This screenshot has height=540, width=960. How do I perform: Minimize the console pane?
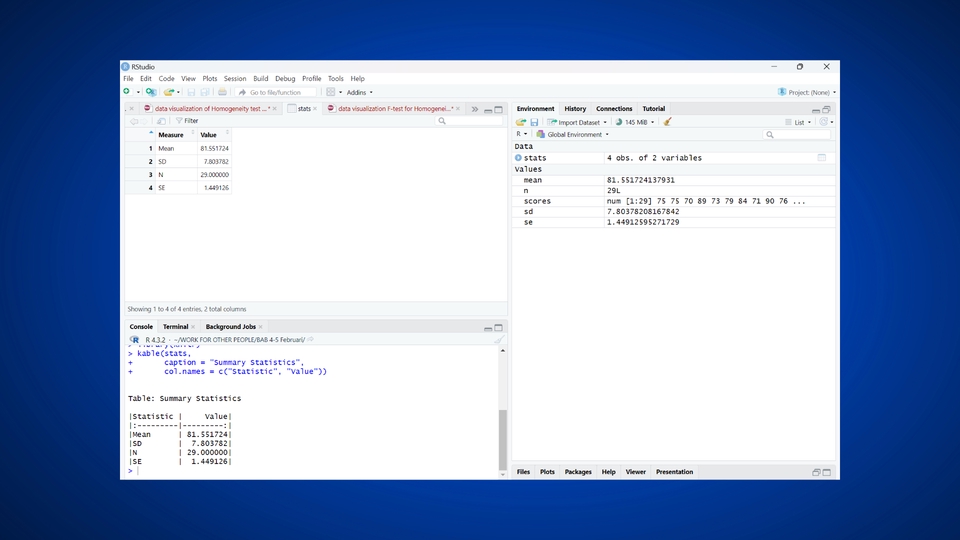(488, 328)
